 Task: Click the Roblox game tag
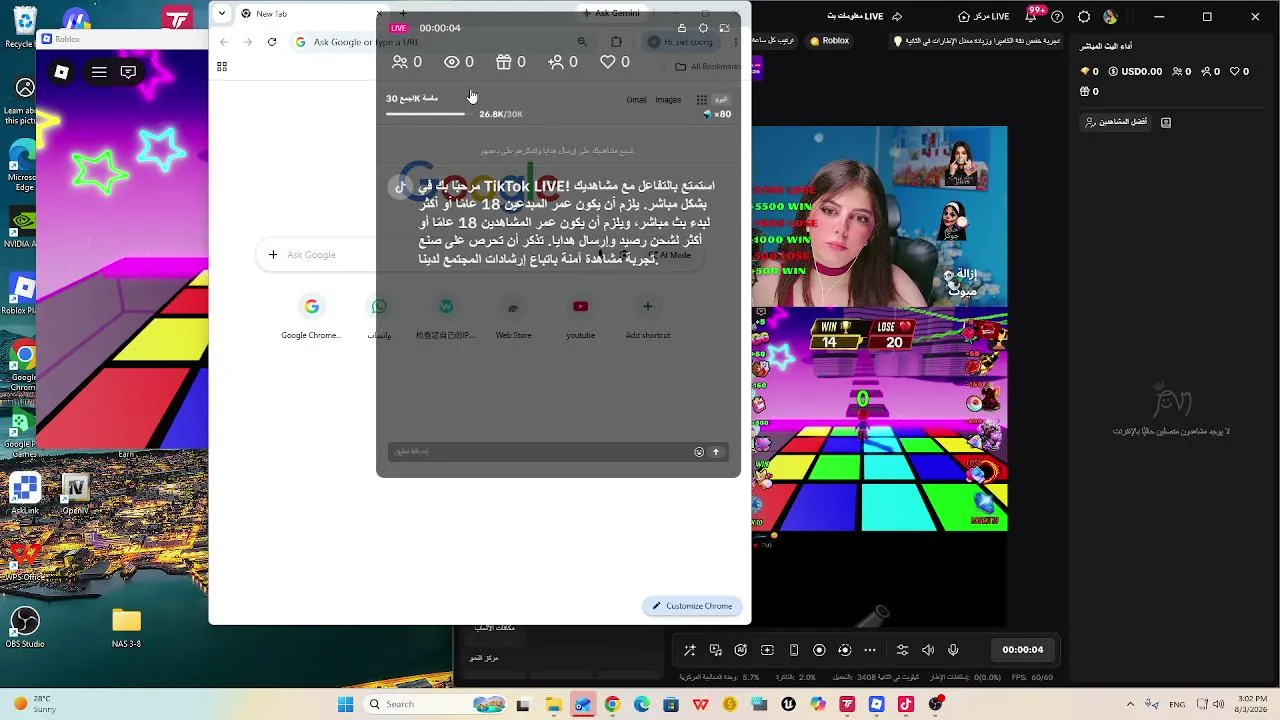829,41
